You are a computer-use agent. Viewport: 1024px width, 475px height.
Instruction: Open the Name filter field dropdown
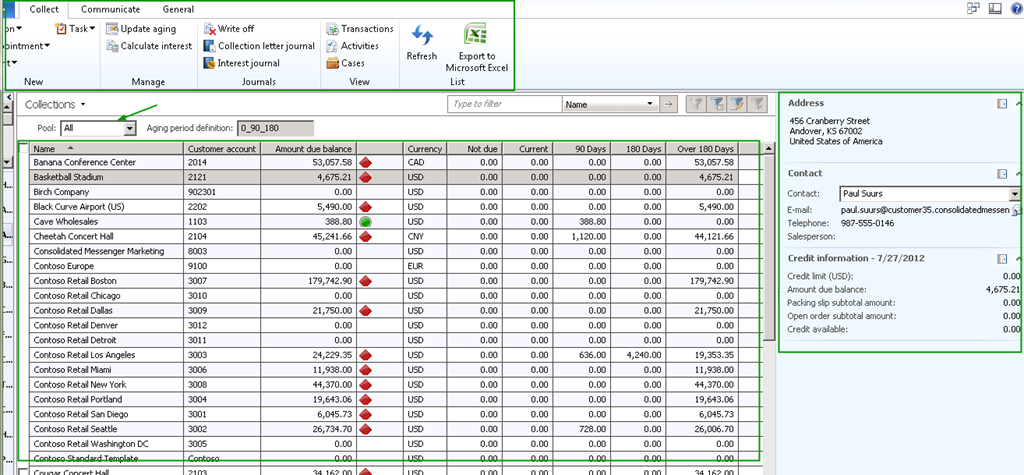coord(650,104)
